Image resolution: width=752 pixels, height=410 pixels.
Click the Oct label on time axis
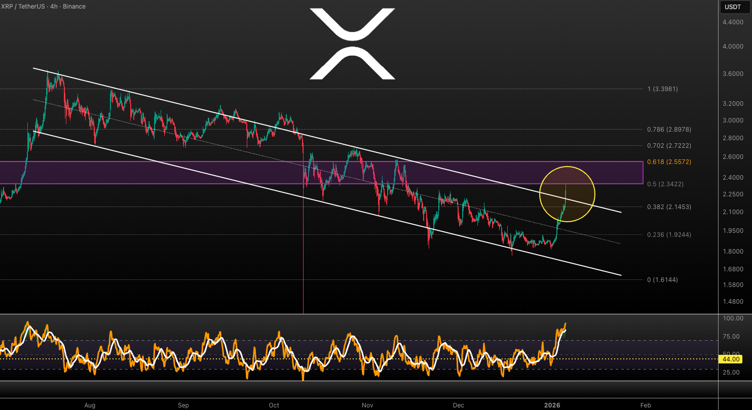pyautogui.click(x=274, y=404)
